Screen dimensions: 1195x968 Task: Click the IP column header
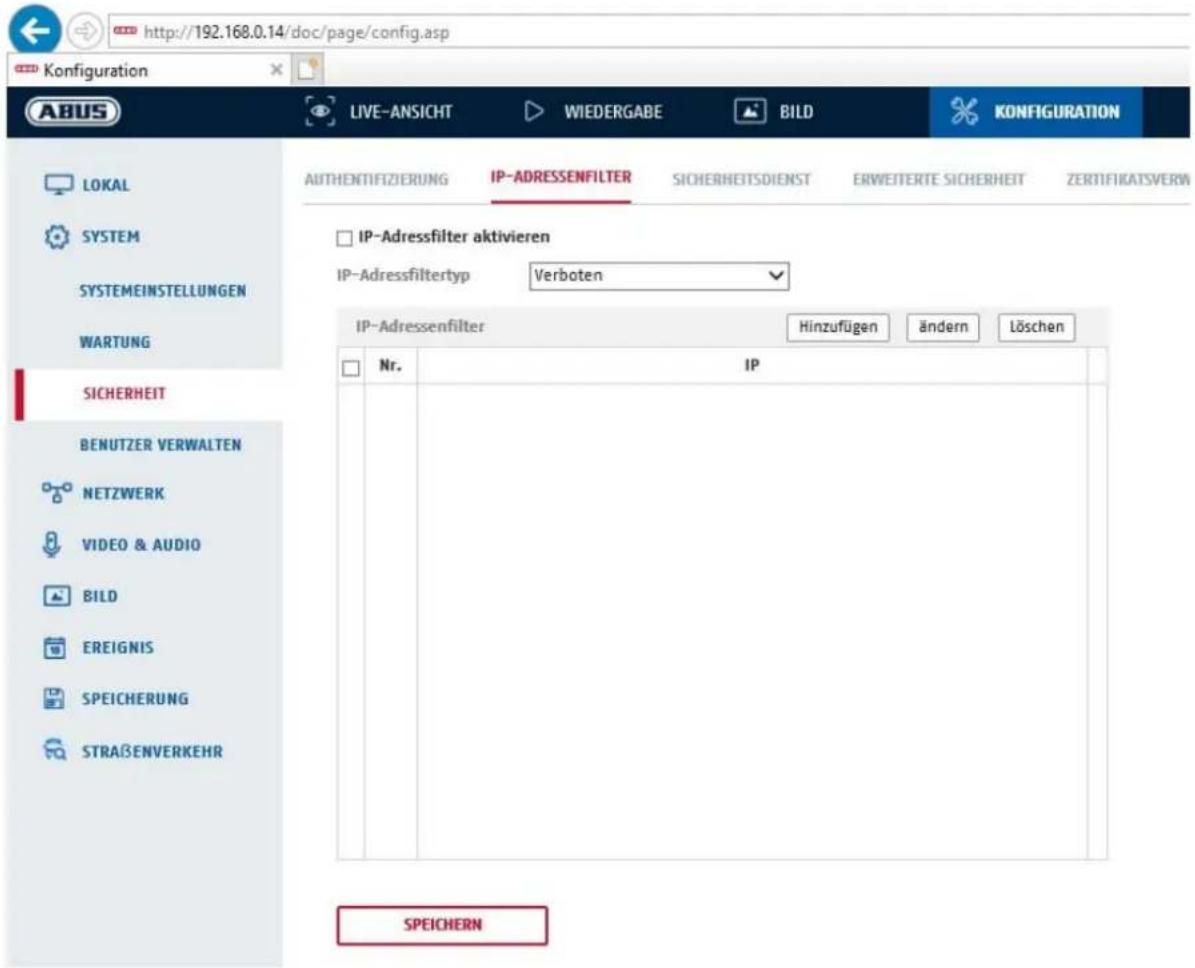pyautogui.click(x=751, y=366)
